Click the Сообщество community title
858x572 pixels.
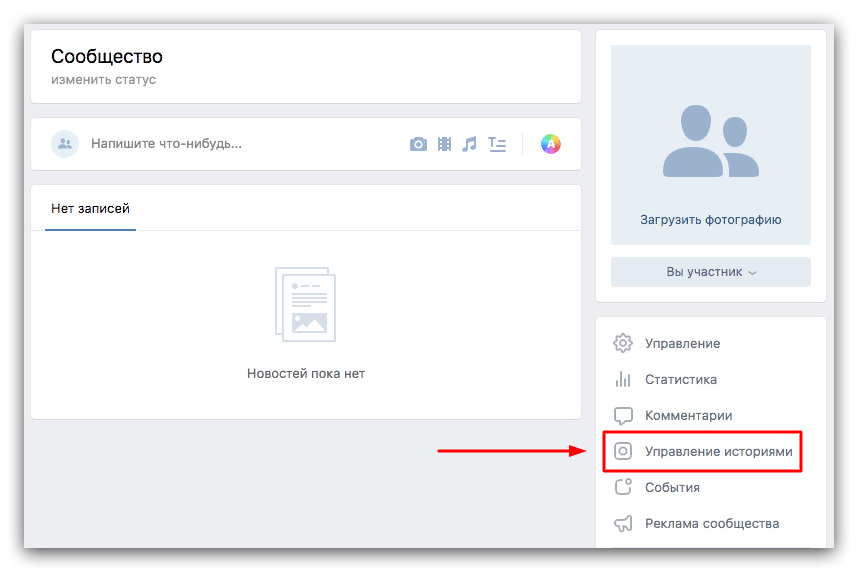click(x=107, y=56)
